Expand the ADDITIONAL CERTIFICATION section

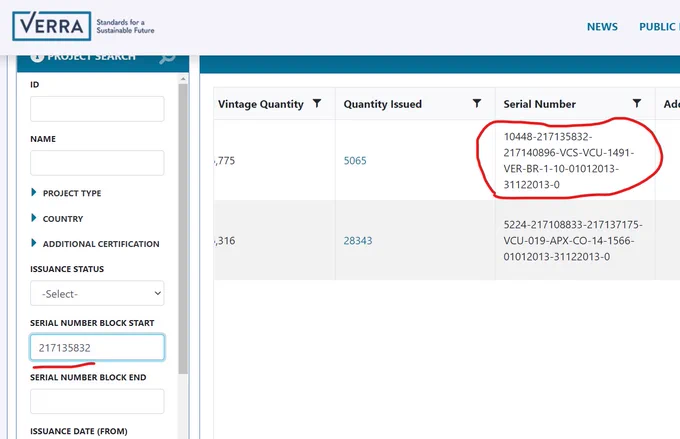click(95, 244)
